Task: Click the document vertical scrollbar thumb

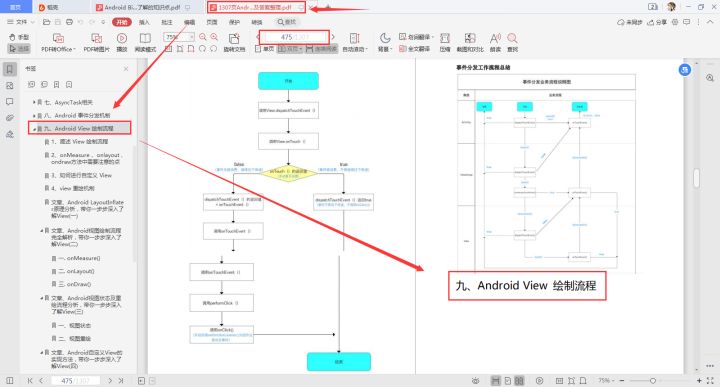Action: point(697,178)
